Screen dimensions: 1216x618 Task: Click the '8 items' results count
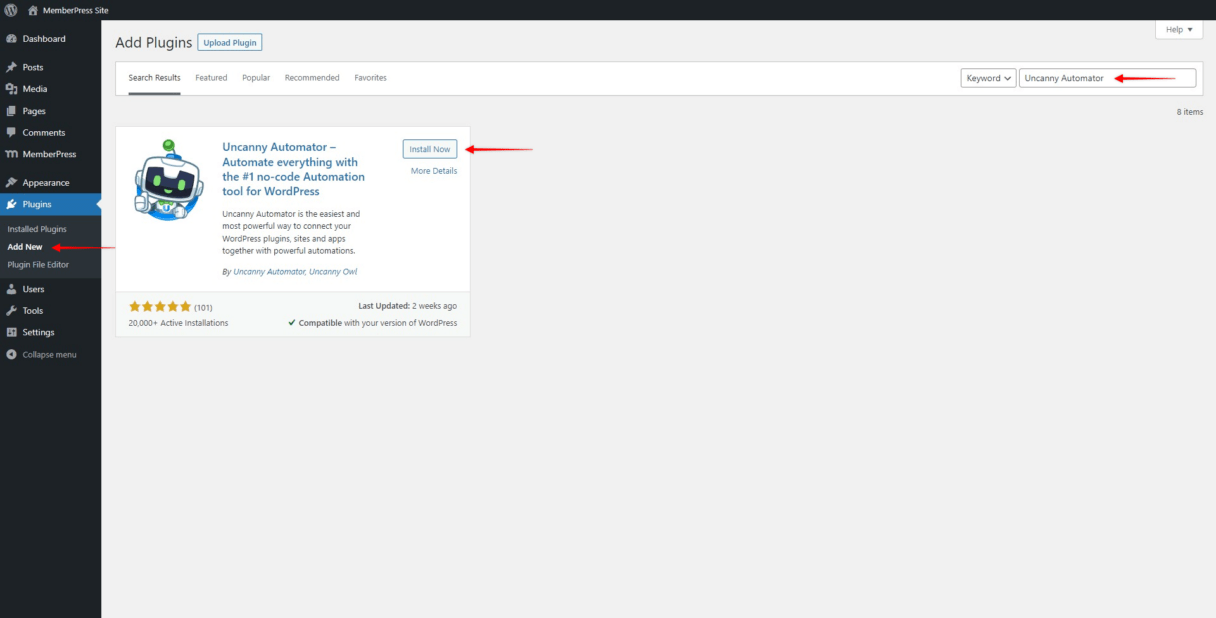tap(1190, 112)
